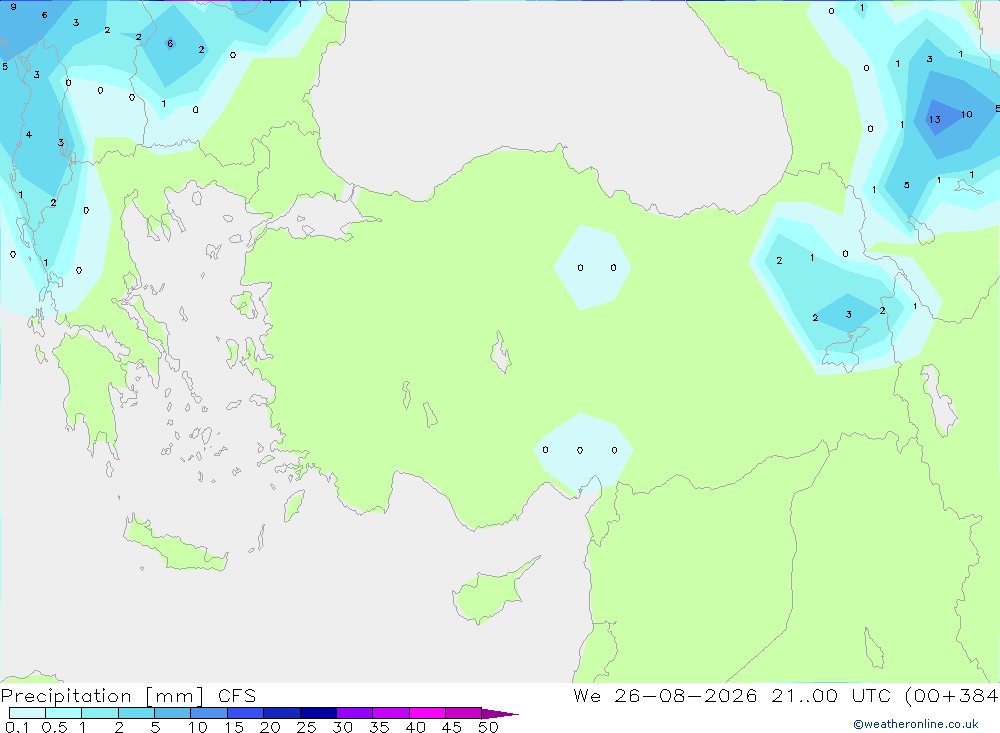Click the legend label '0.5'
The width and height of the screenshot is (1000, 733).
[54, 727]
